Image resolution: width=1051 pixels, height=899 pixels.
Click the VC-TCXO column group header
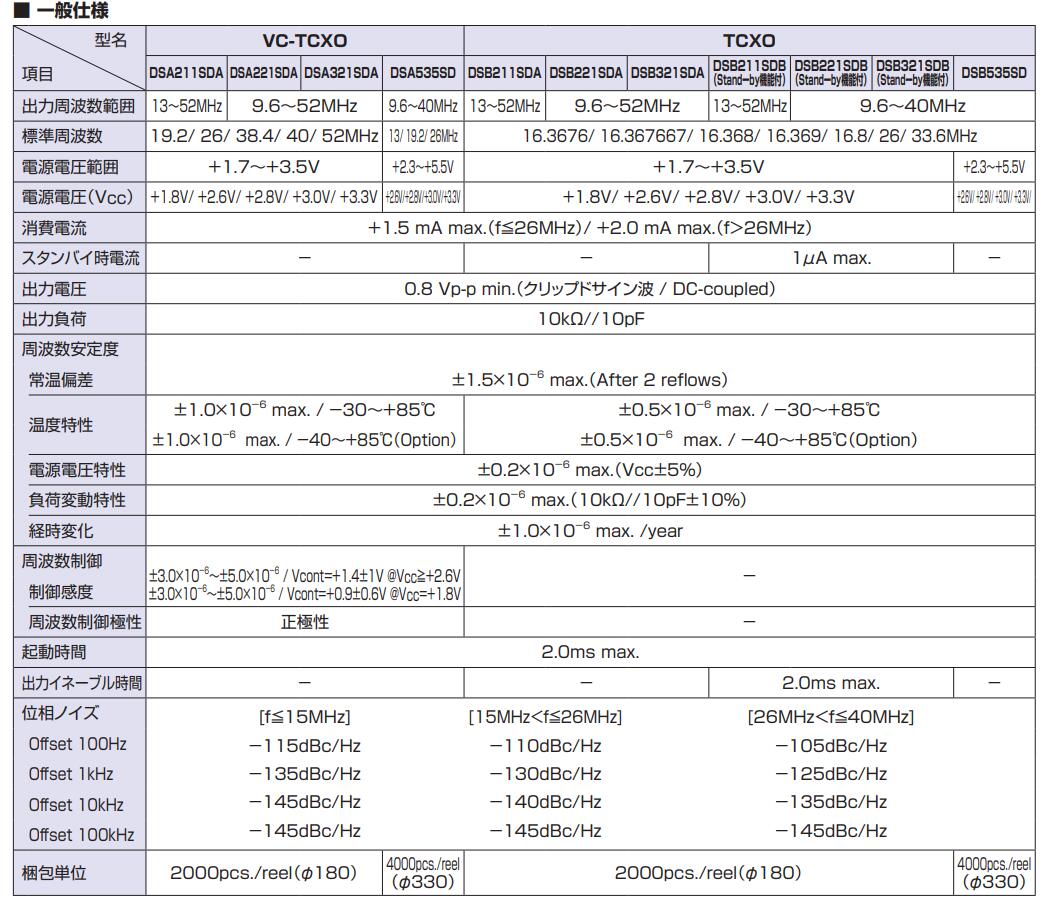pos(305,41)
